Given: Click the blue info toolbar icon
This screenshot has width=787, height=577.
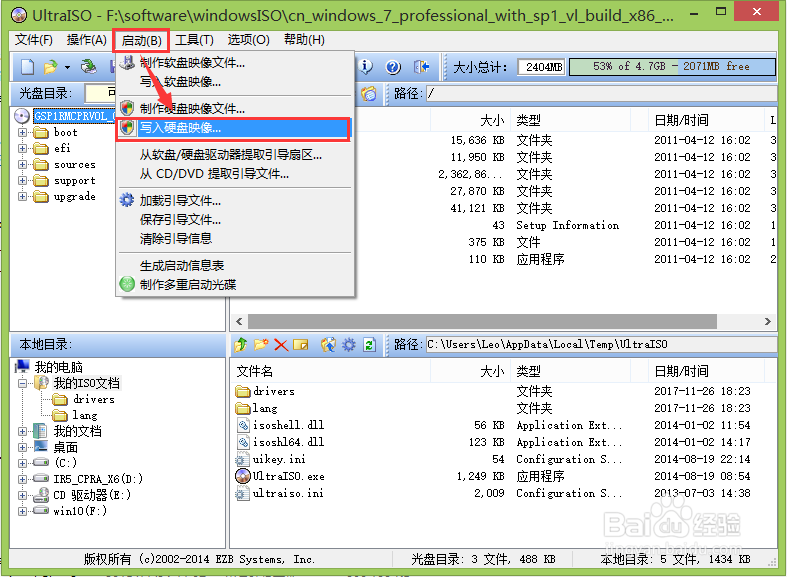Looking at the screenshot, I should tap(366, 66).
